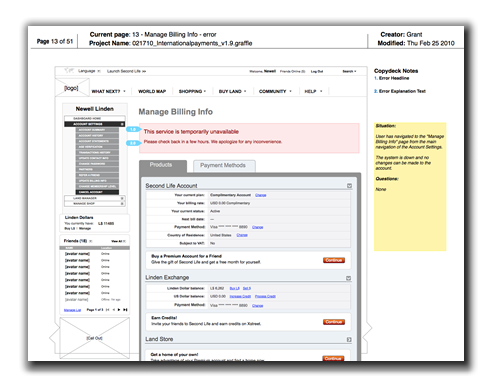Open Account Summary in sidebar
488x383 pixels.
click(97, 130)
